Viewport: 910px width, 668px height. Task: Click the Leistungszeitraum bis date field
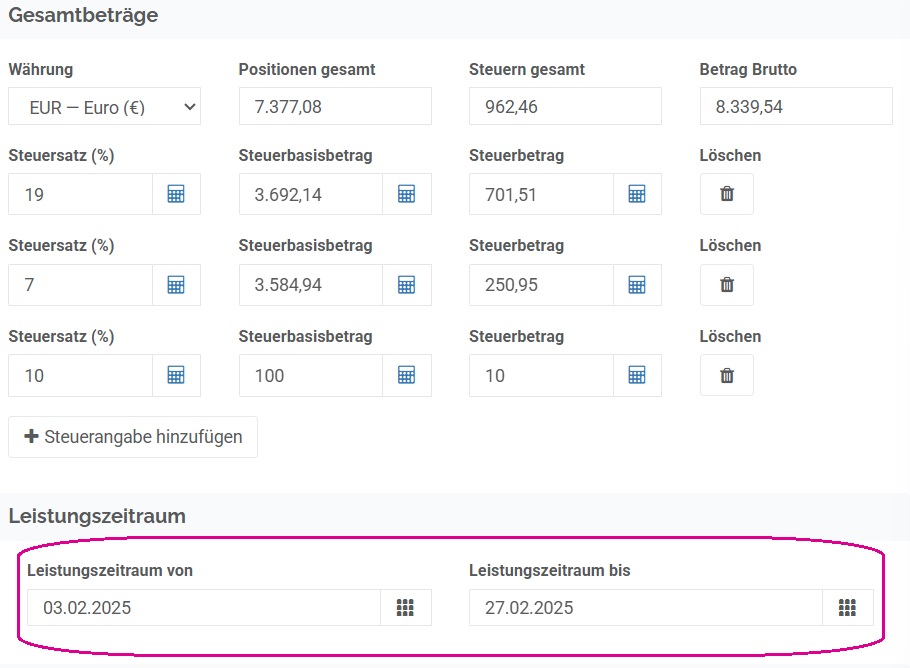click(x=646, y=608)
